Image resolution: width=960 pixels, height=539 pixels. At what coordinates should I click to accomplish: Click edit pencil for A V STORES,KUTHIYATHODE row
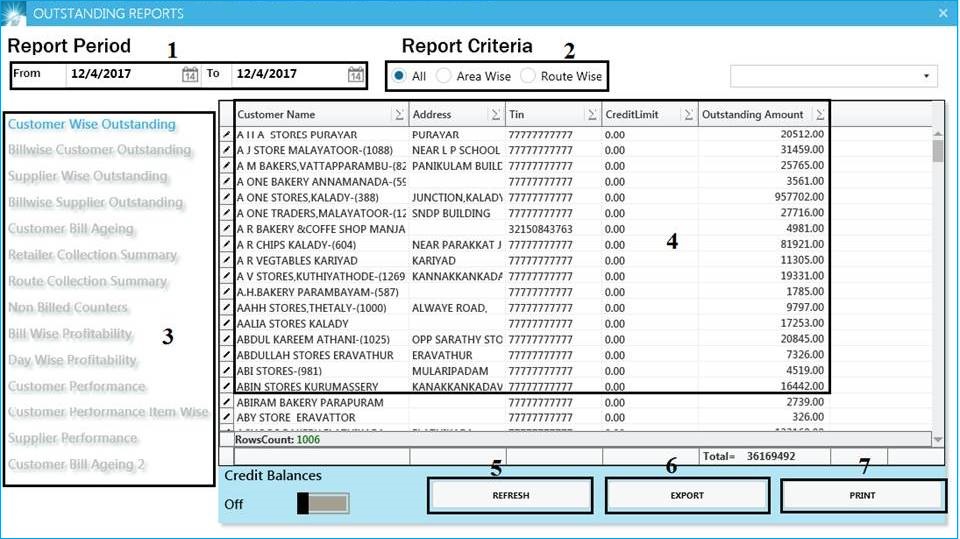click(x=227, y=276)
